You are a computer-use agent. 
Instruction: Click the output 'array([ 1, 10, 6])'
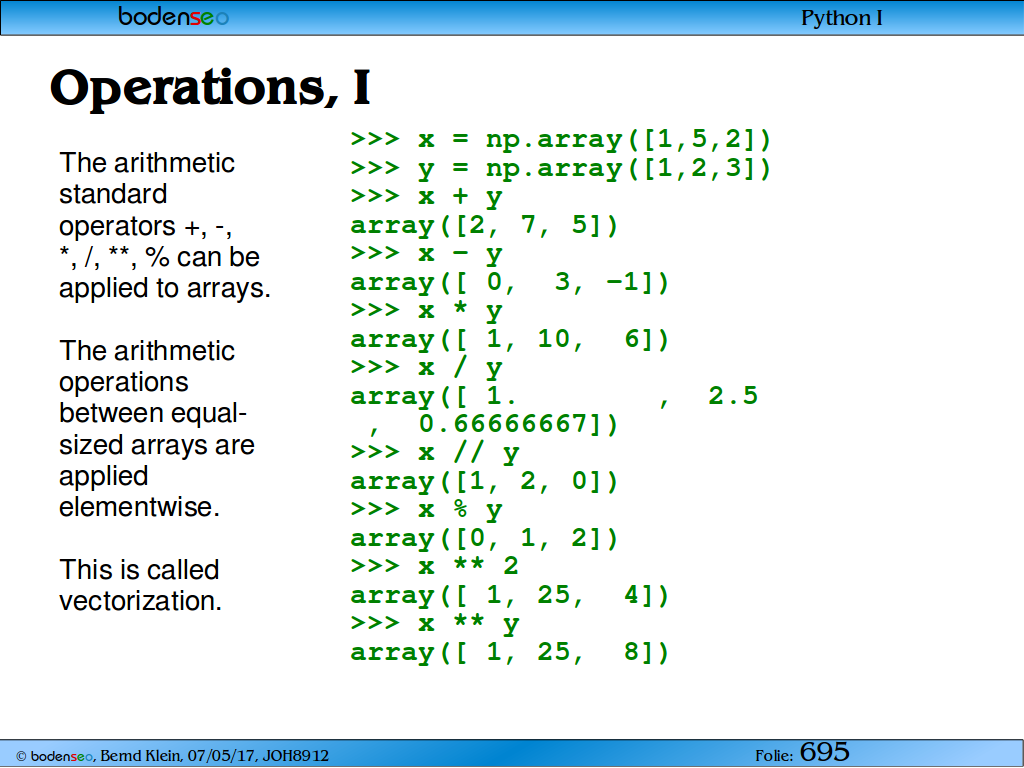click(510, 340)
